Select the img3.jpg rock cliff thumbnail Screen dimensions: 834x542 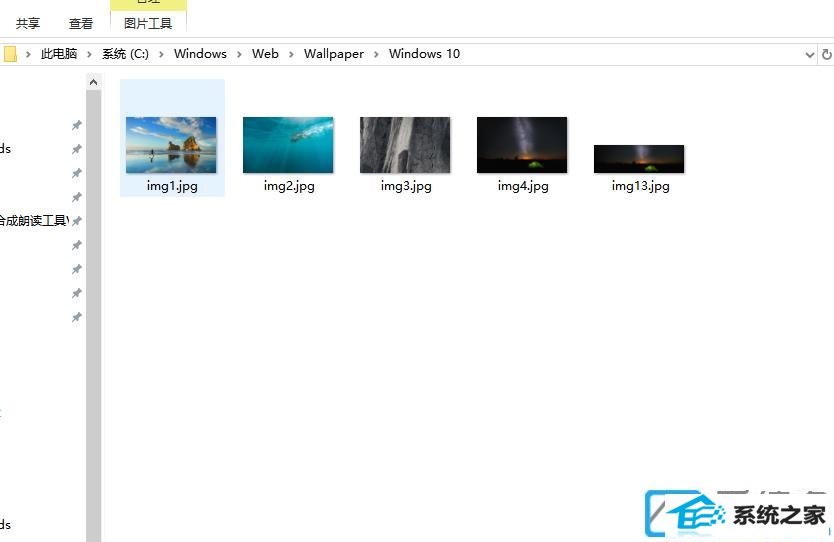click(x=405, y=145)
